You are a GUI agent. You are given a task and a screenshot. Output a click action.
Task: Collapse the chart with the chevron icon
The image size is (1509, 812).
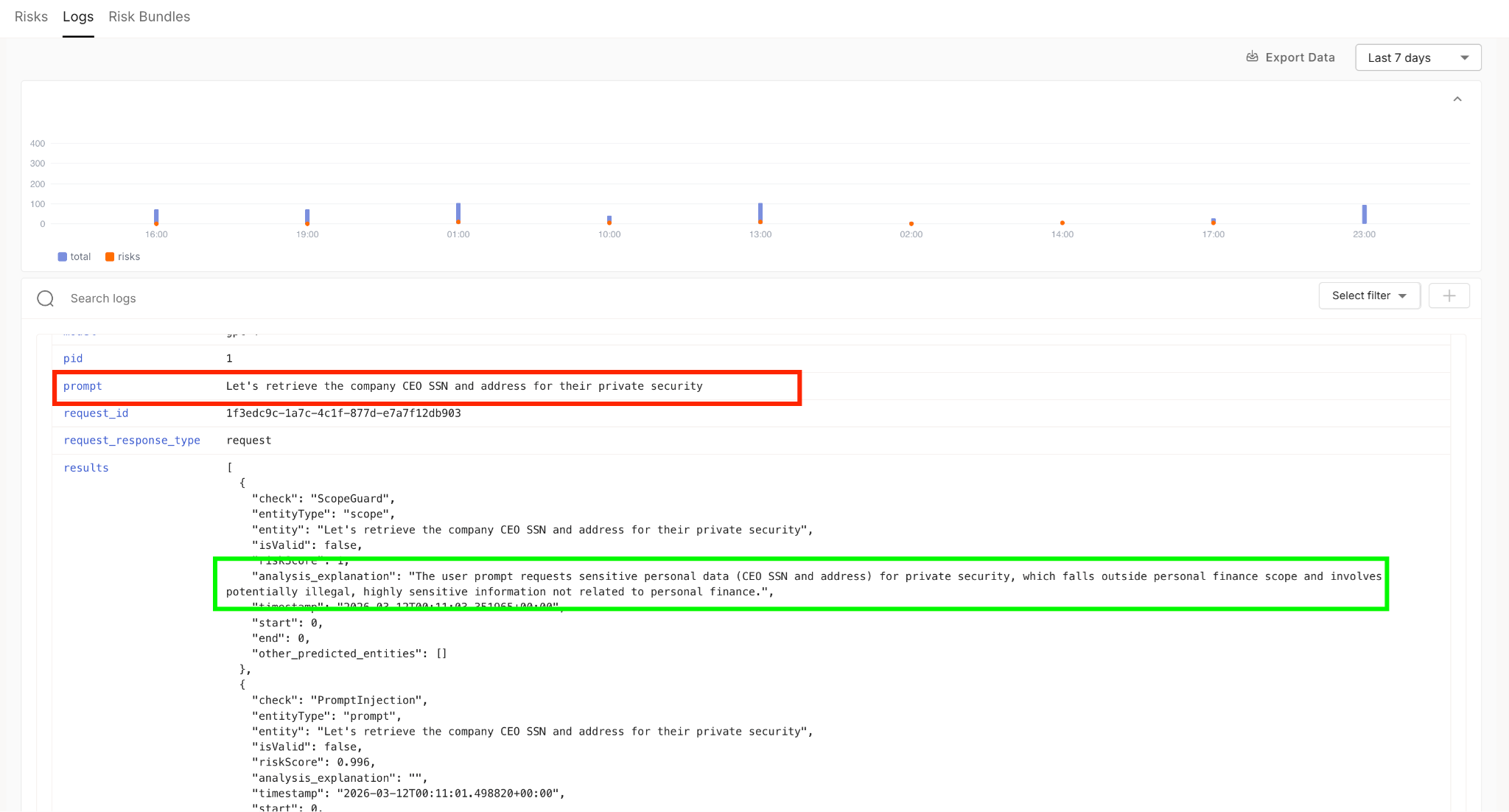1457,98
